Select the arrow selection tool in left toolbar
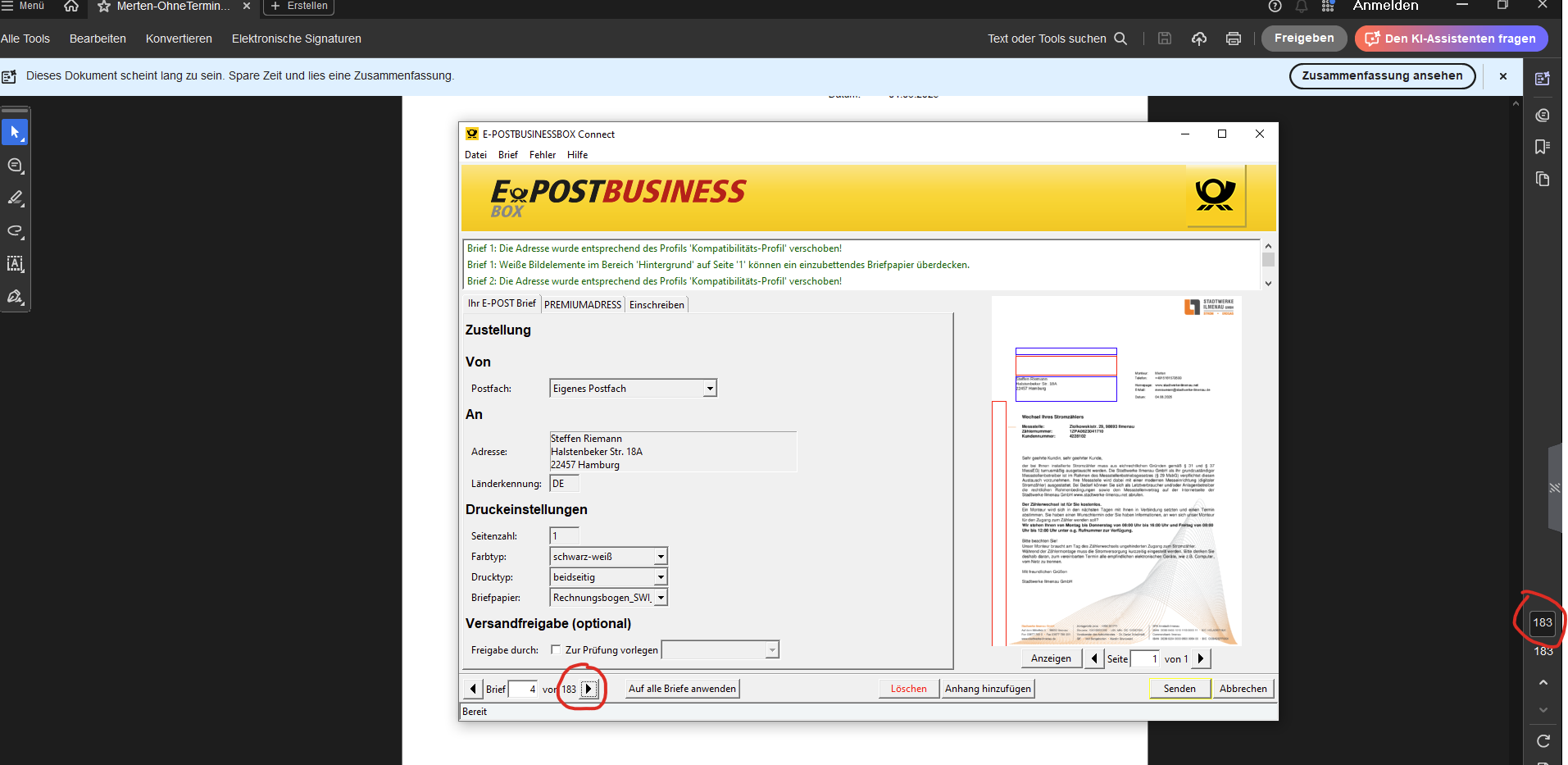The image size is (1568, 765). [15, 132]
